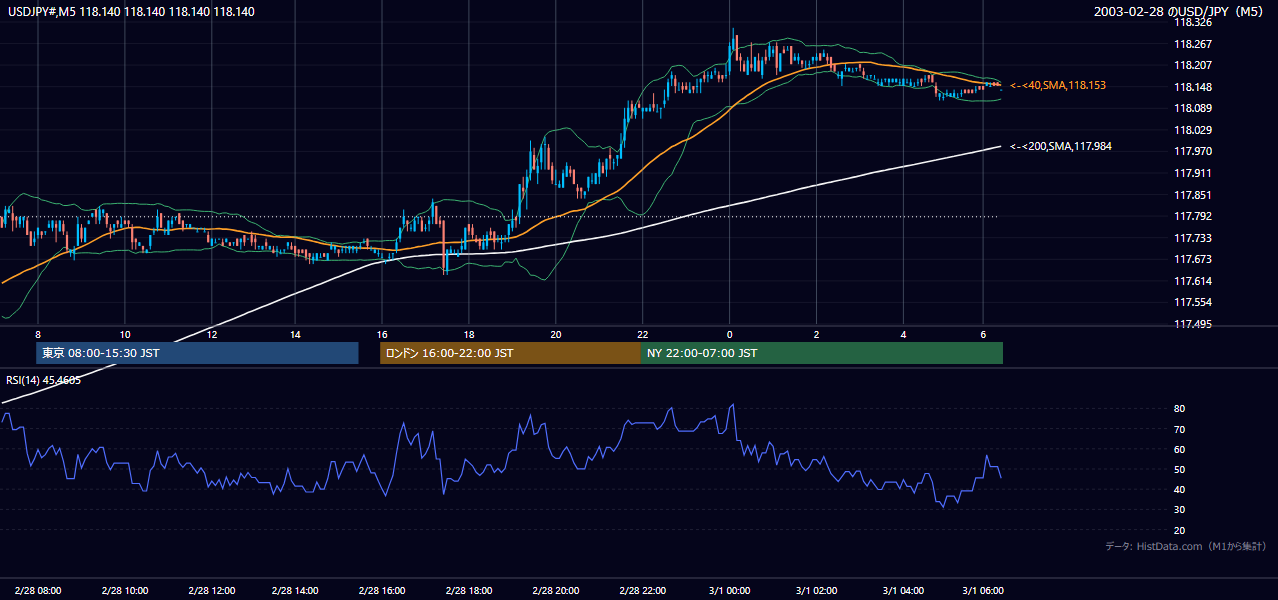
Task: Click hour tick 12 on the chart axis
Action: (x=211, y=334)
